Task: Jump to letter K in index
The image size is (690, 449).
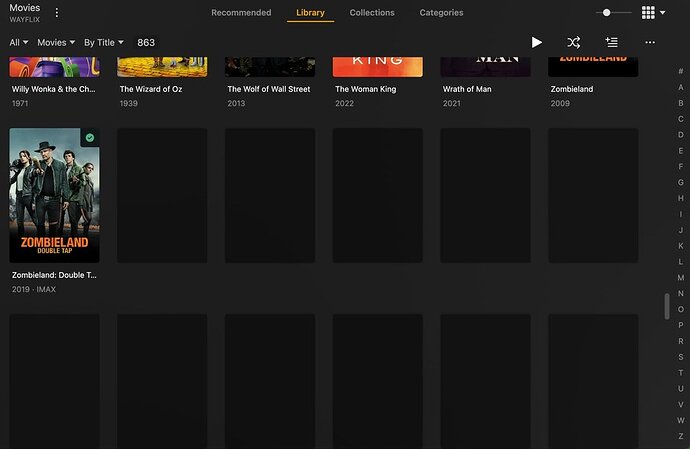Action: (681, 246)
